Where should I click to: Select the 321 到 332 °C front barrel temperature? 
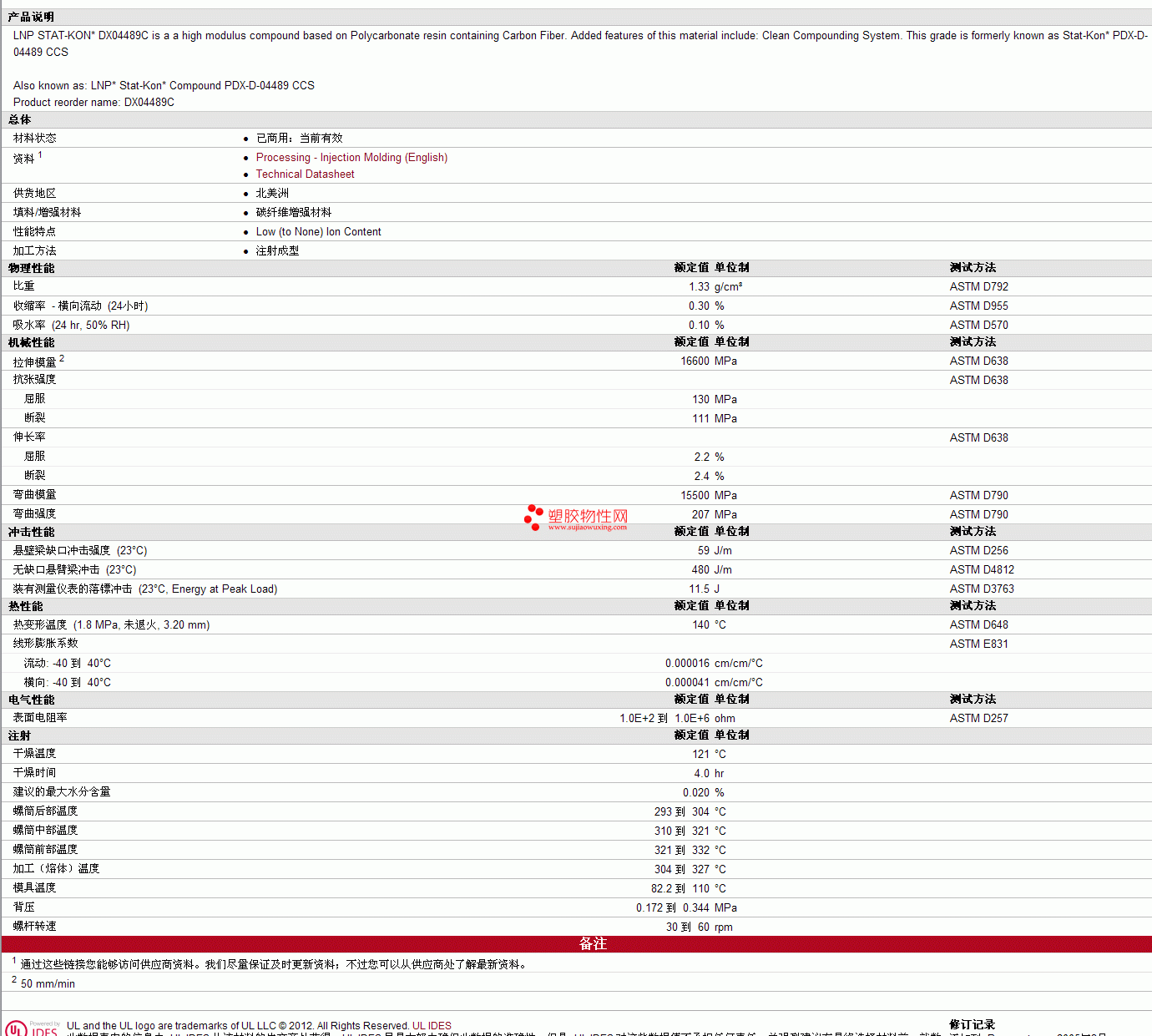click(690, 851)
